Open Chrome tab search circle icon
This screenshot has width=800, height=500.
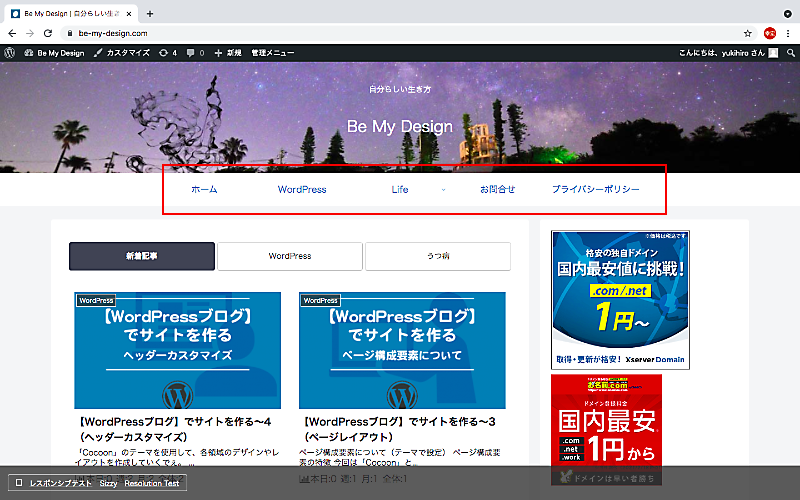(x=788, y=14)
